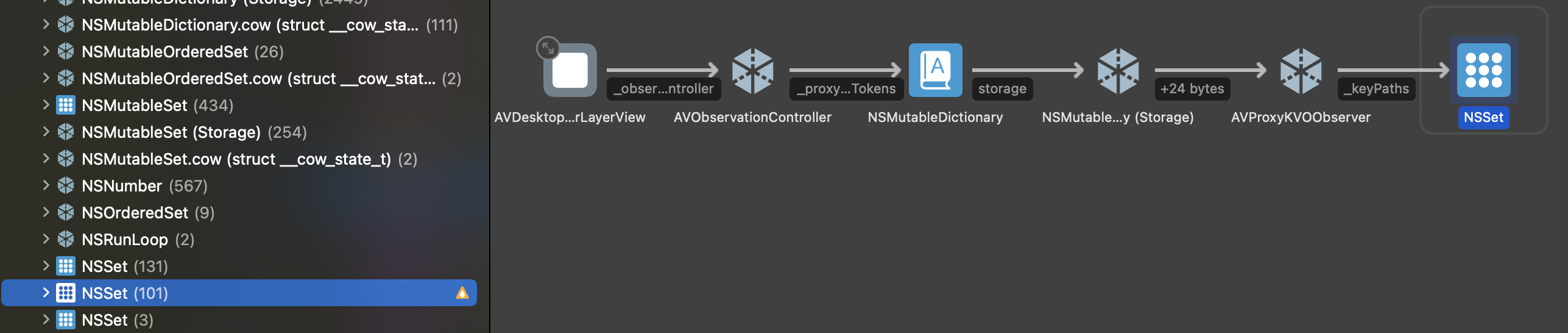Click the expand arrows on AVDesktop node
The height and width of the screenshot is (333, 1568).
coord(548,48)
